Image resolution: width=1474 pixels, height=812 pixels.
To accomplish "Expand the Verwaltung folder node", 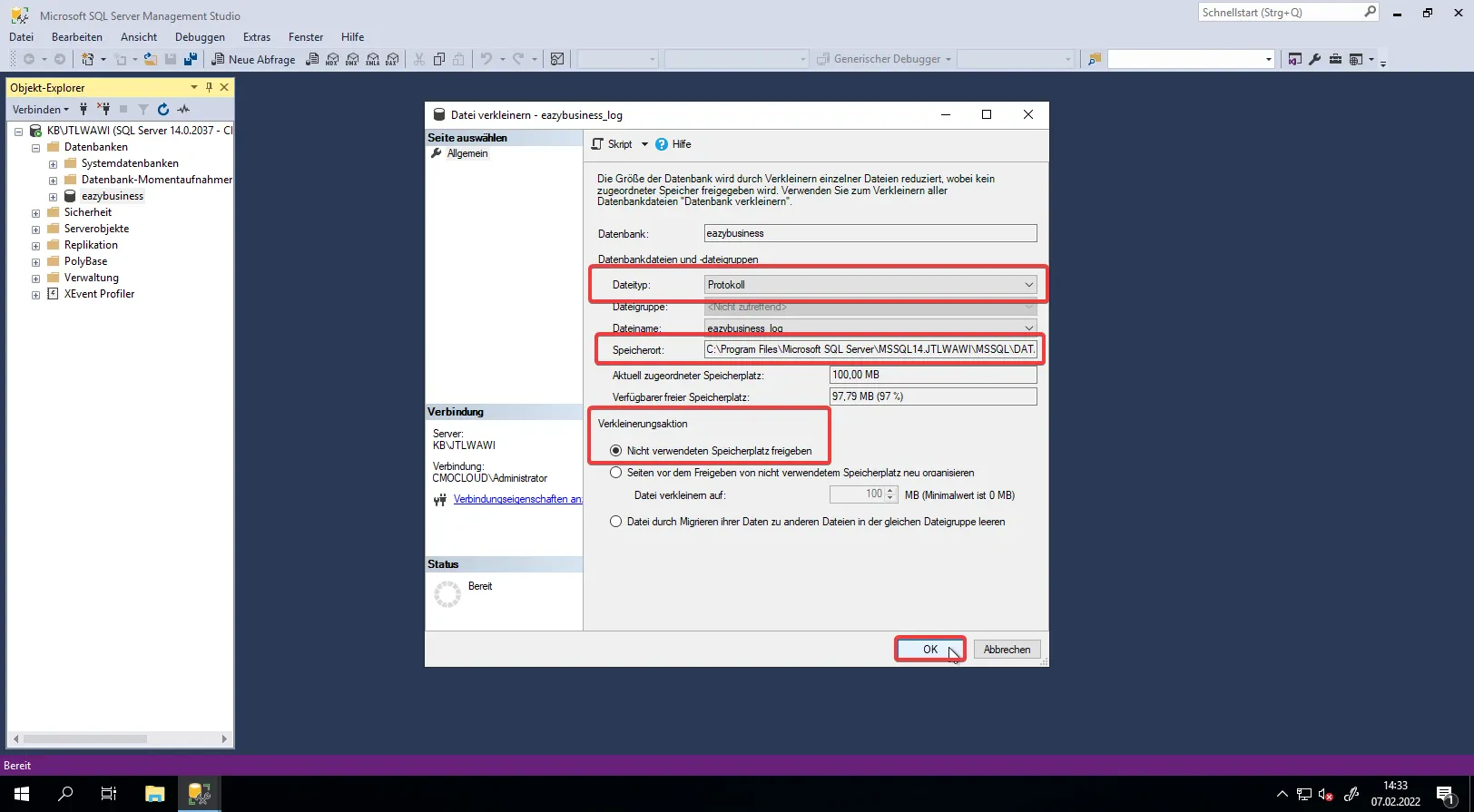I will [35, 279].
